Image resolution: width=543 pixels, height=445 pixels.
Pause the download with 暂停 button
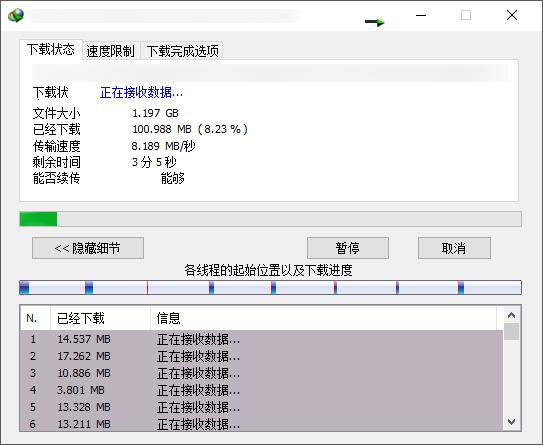[348, 248]
